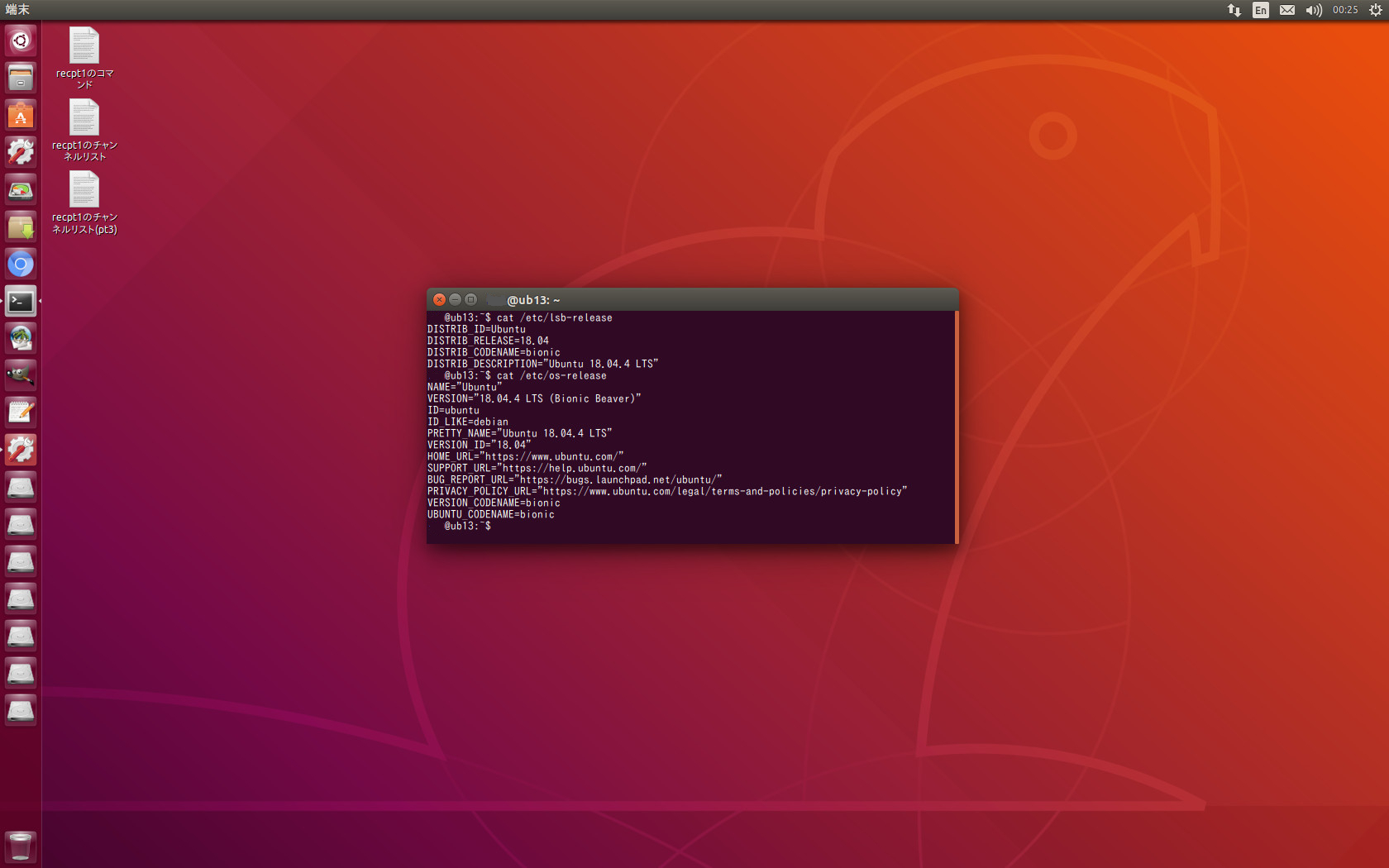
Task: Launch the Disk Usage Analyzer icon
Action: [21, 189]
